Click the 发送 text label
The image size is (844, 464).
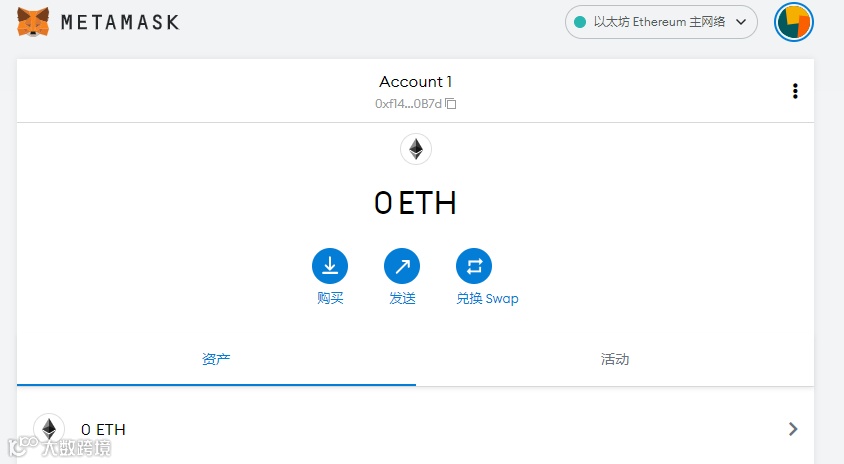(402, 298)
